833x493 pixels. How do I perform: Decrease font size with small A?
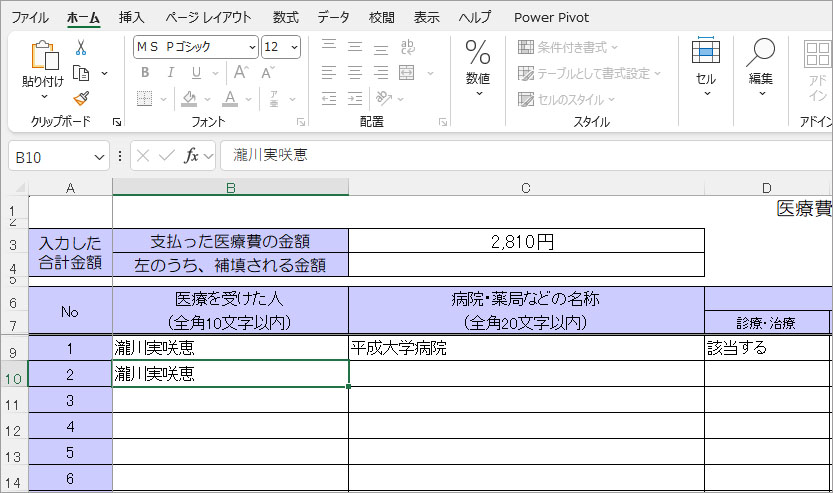(268, 72)
